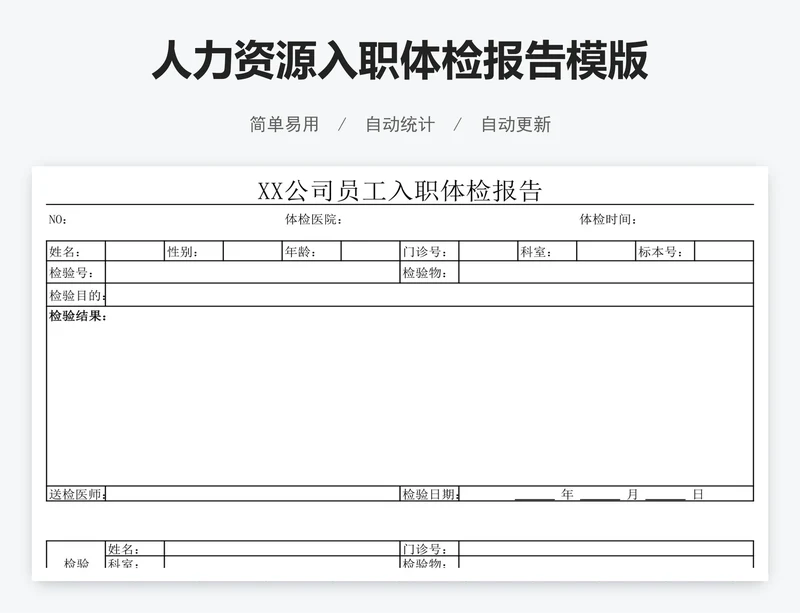Image resolution: width=800 pixels, height=613 pixels.
Task: Click the 简单易用 subtitle text
Action: (x=284, y=125)
